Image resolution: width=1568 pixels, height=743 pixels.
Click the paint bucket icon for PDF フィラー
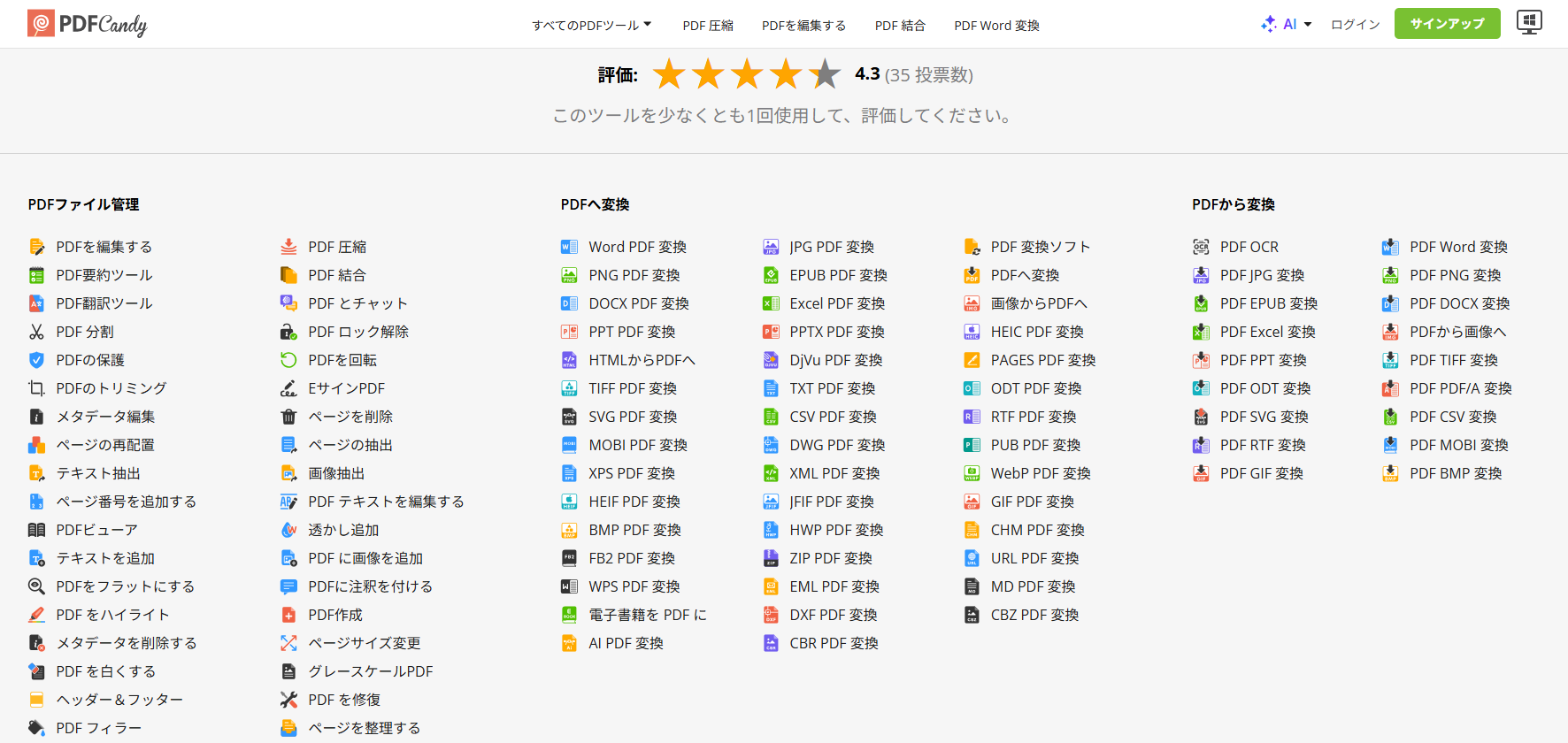point(36,728)
